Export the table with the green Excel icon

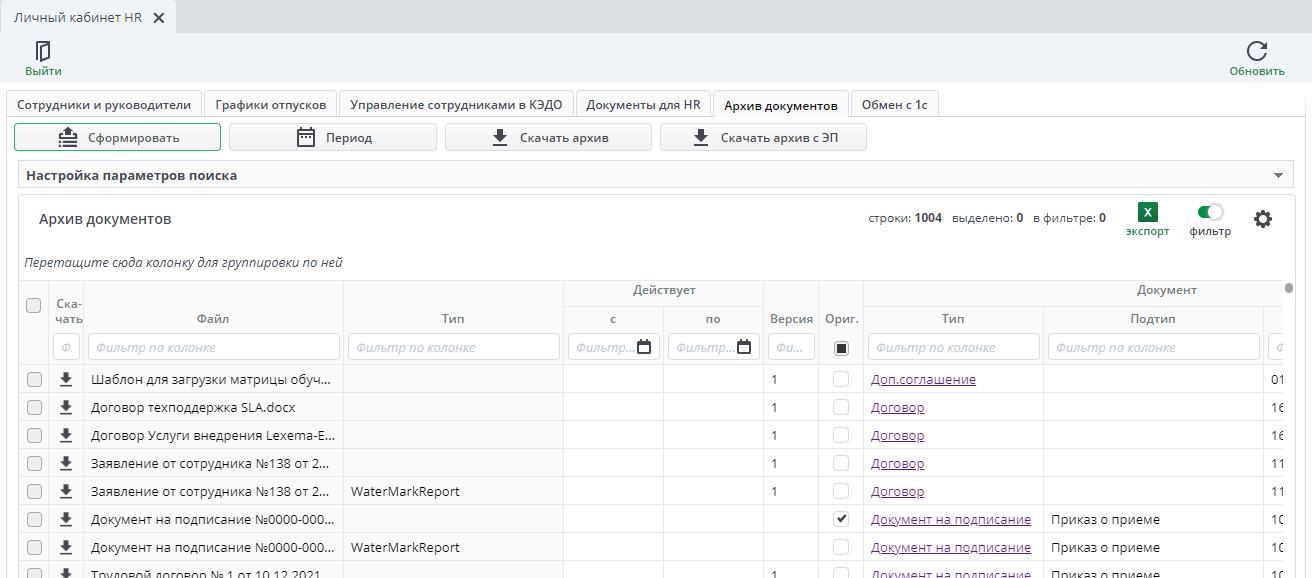click(x=1148, y=212)
